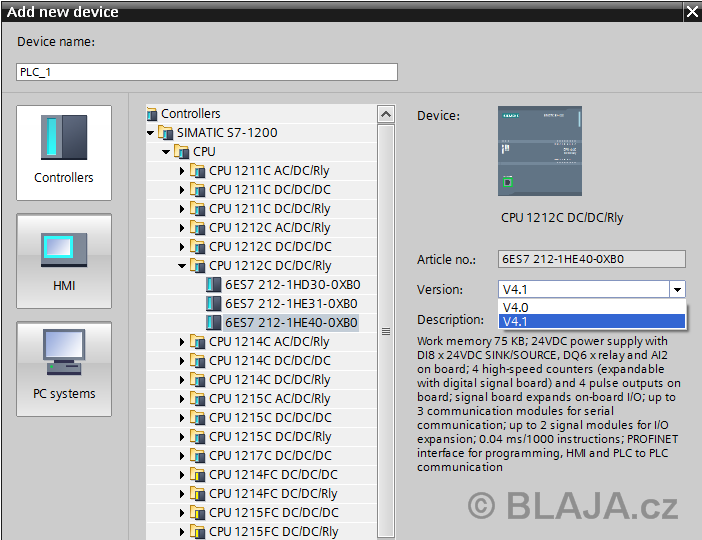Open the Version dropdown arrow
The image size is (702, 540).
(677, 290)
